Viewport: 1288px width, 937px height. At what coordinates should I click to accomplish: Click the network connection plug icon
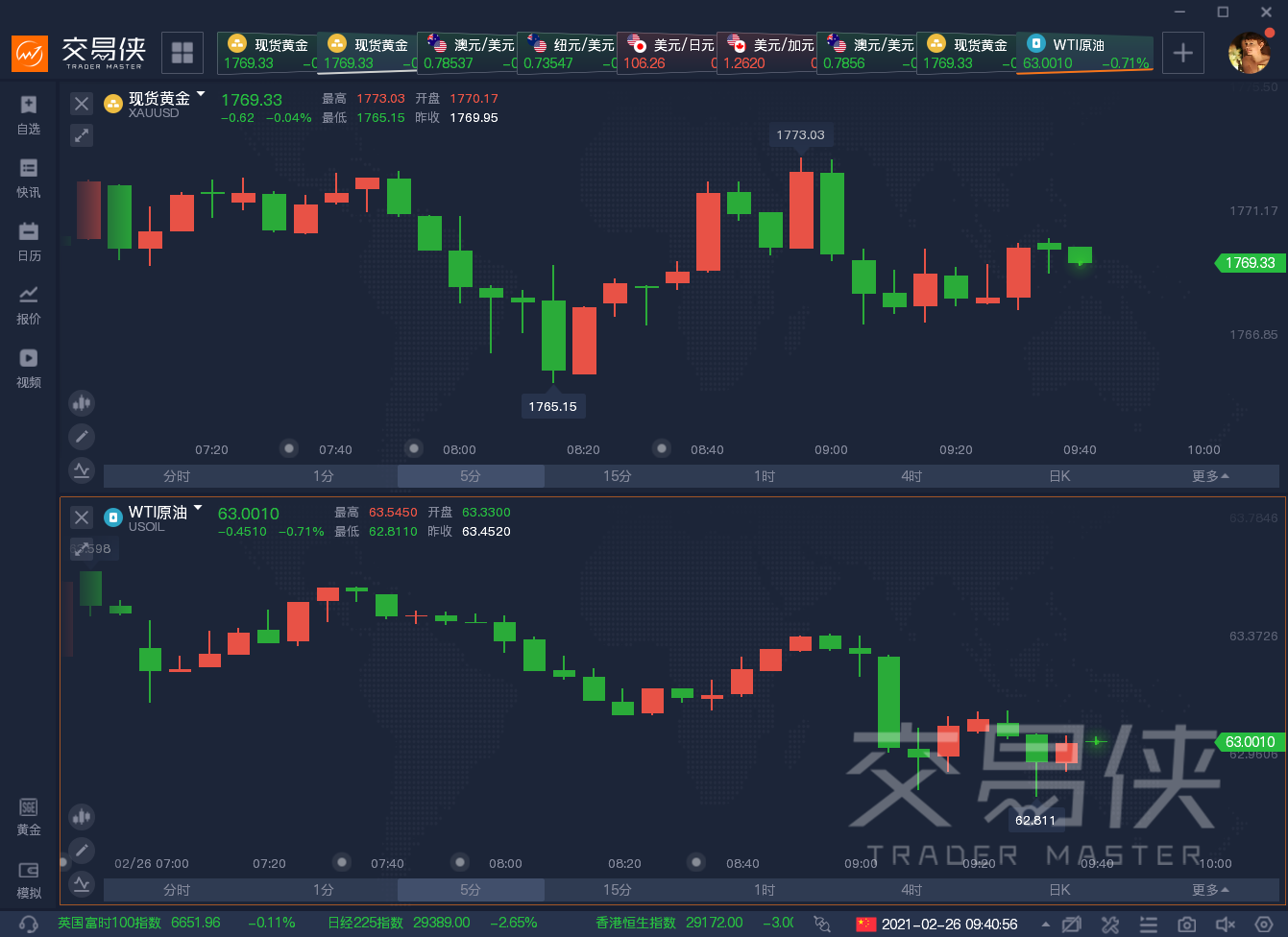click(822, 924)
